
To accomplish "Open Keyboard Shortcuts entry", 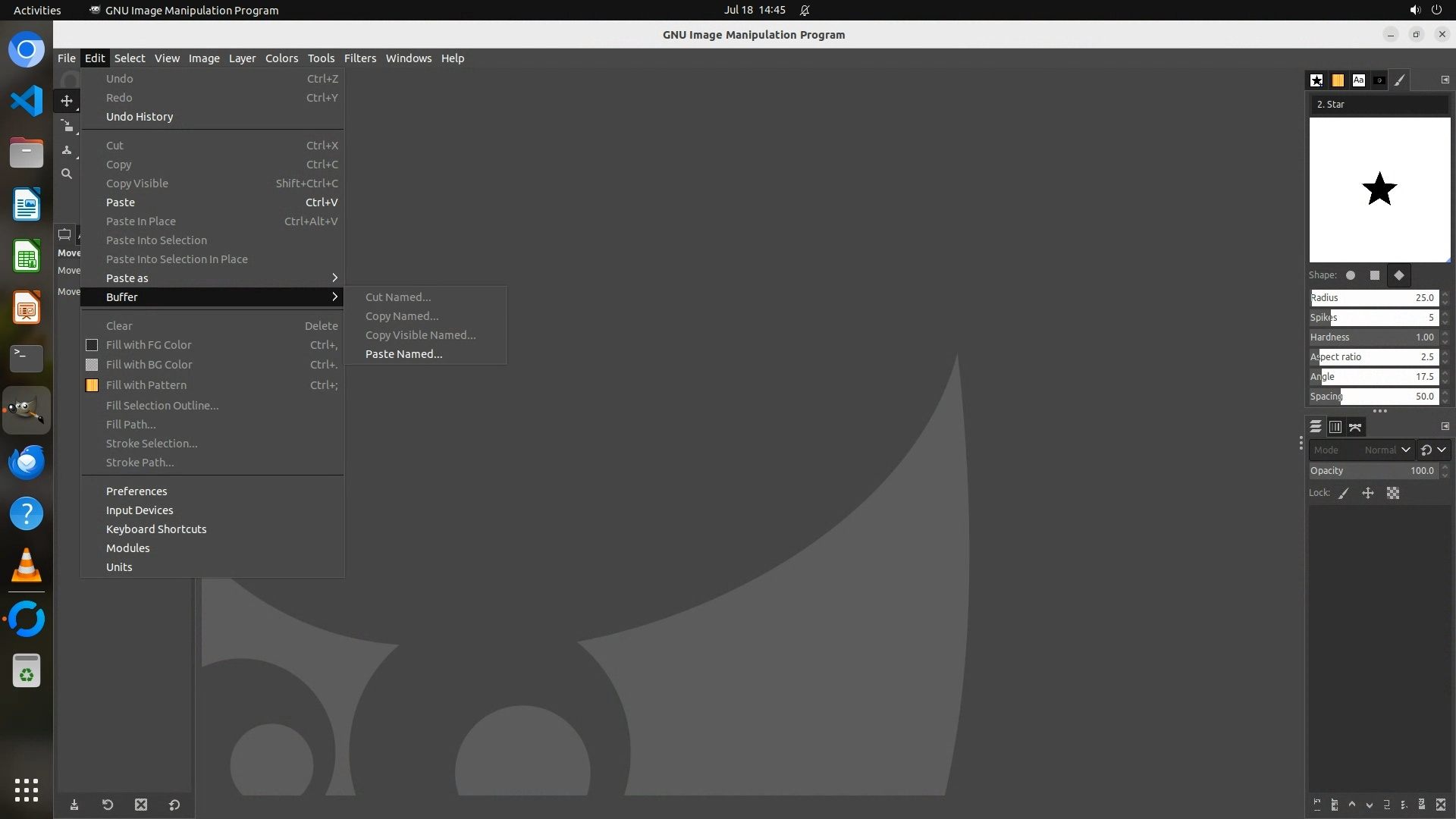I will [x=156, y=529].
